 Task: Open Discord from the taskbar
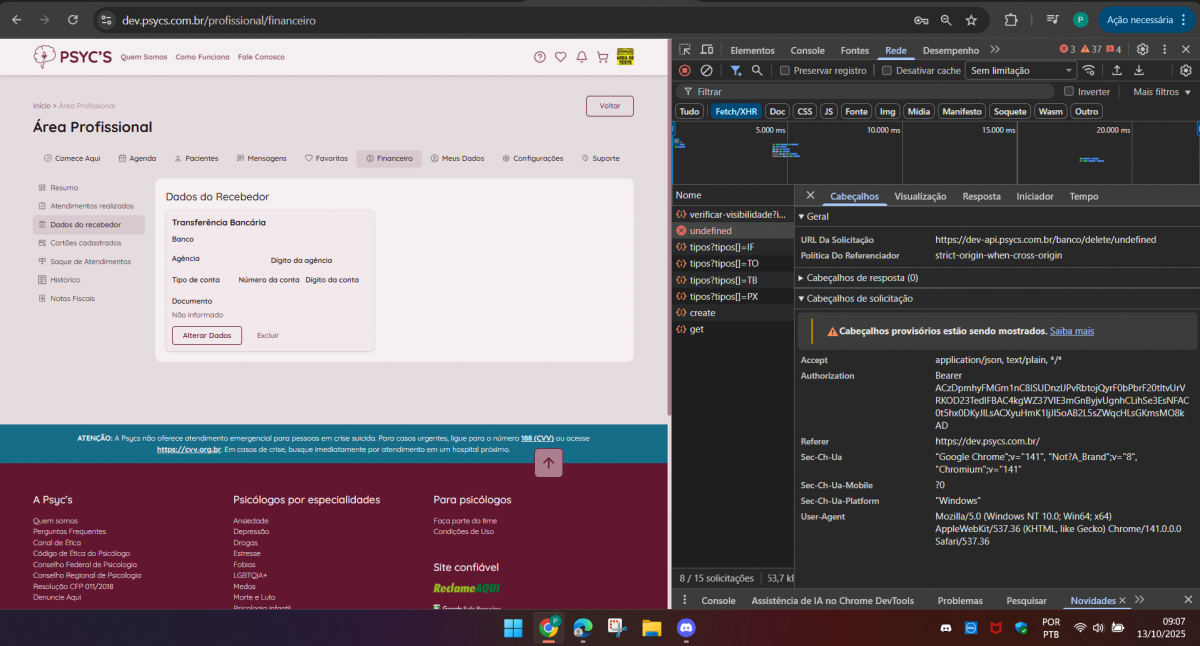coord(686,628)
